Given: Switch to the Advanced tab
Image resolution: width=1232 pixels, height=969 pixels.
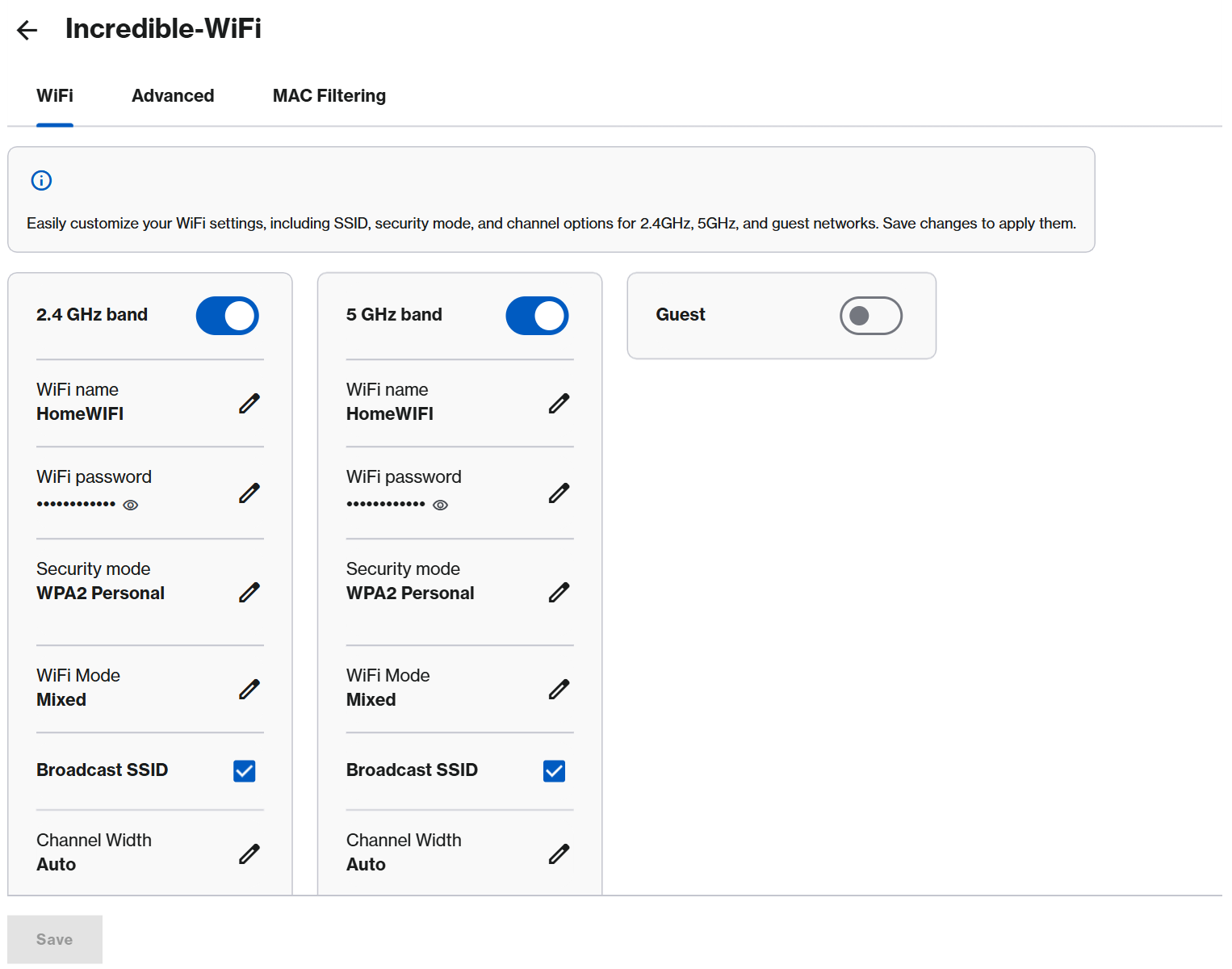Looking at the screenshot, I should 173,95.
